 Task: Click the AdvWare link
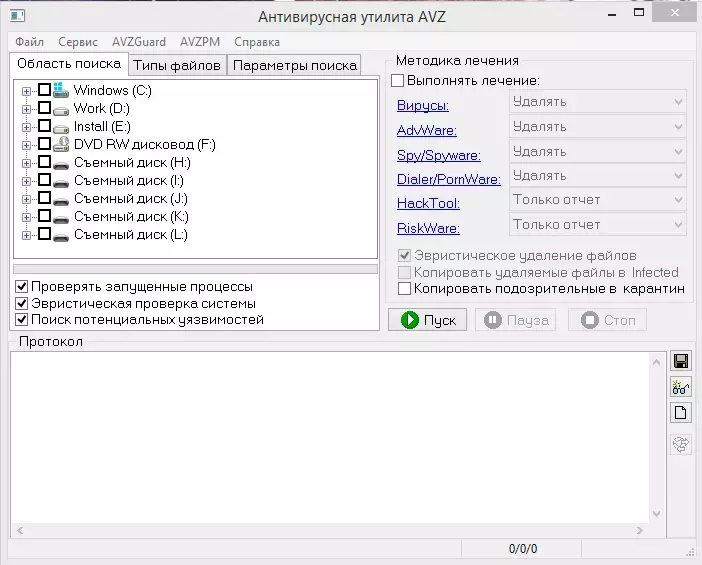[x=427, y=130]
